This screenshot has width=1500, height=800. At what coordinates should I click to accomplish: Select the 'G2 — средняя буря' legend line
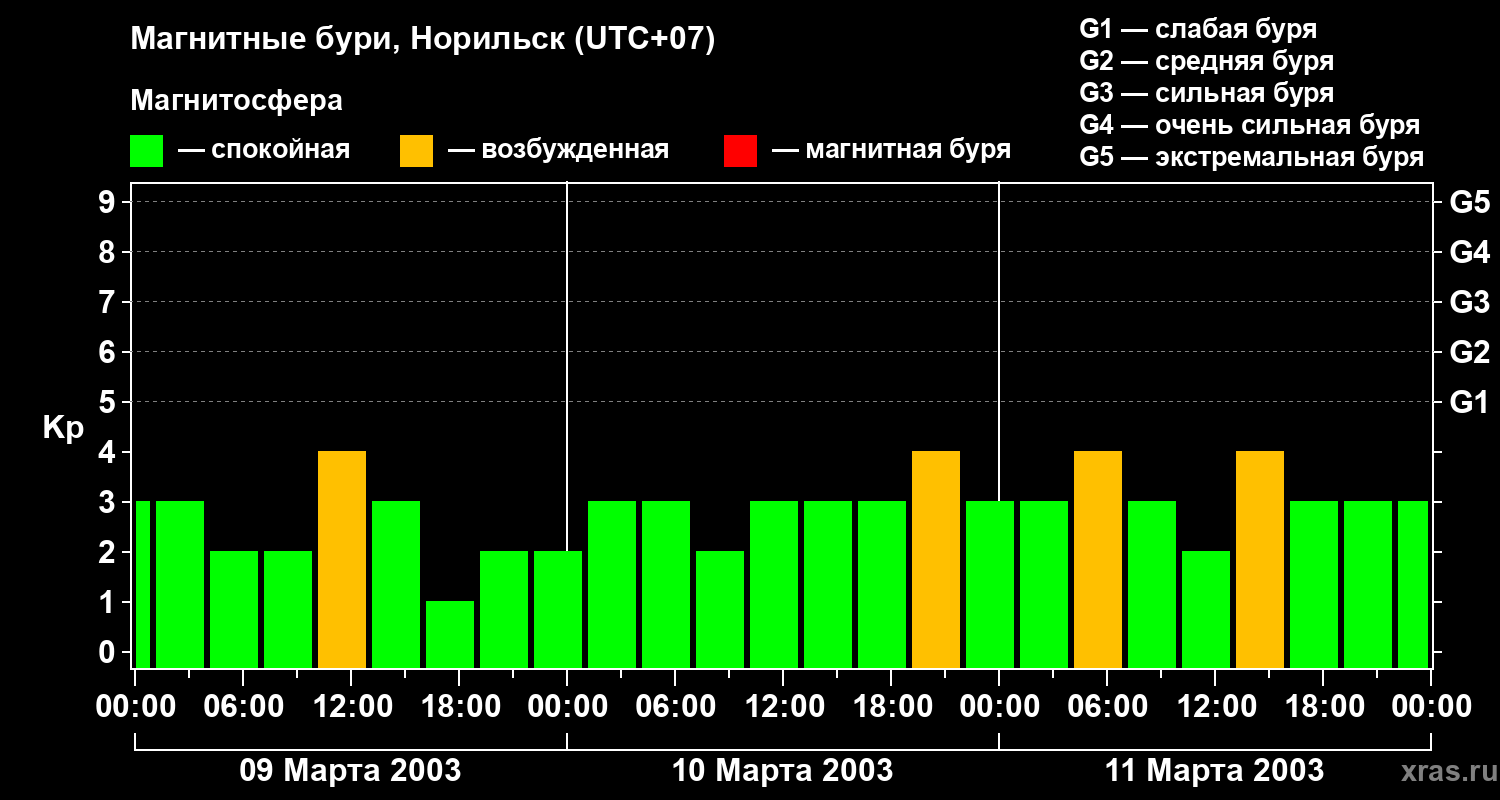1206,61
